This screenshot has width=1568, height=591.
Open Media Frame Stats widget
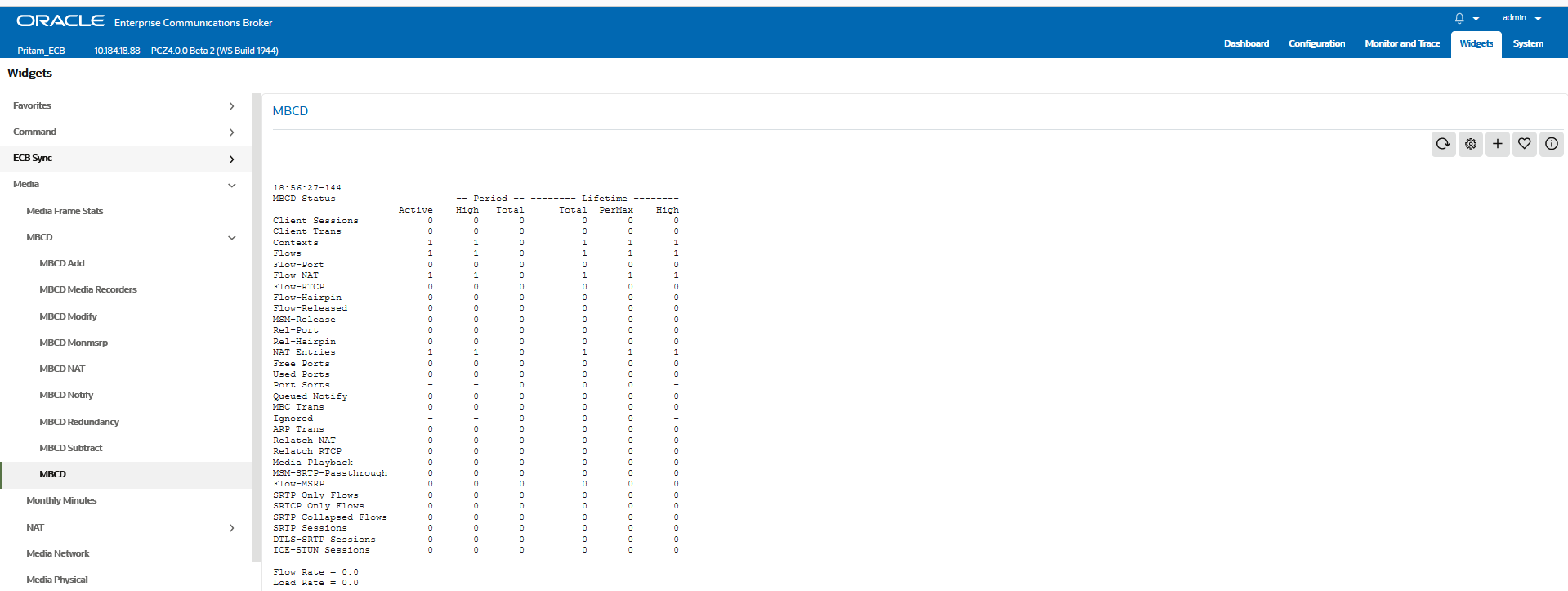pyautogui.click(x=65, y=211)
